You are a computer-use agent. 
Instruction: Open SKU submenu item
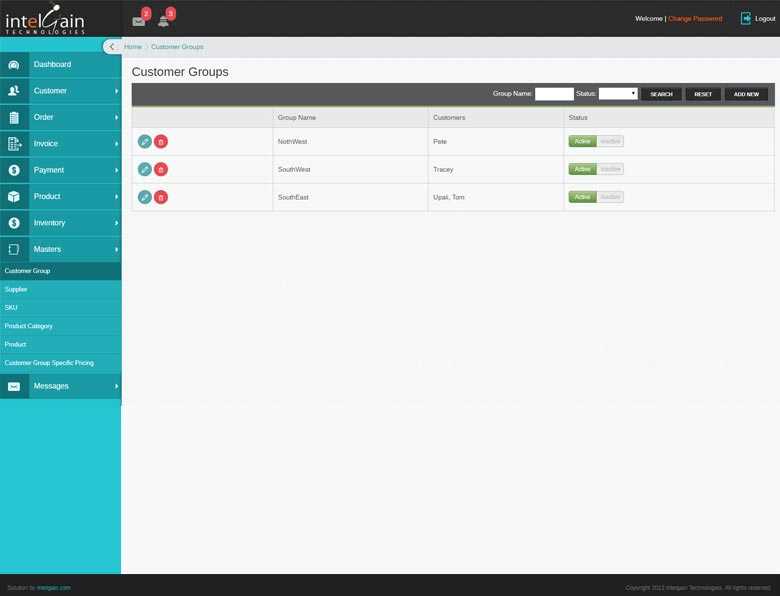(61, 308)
